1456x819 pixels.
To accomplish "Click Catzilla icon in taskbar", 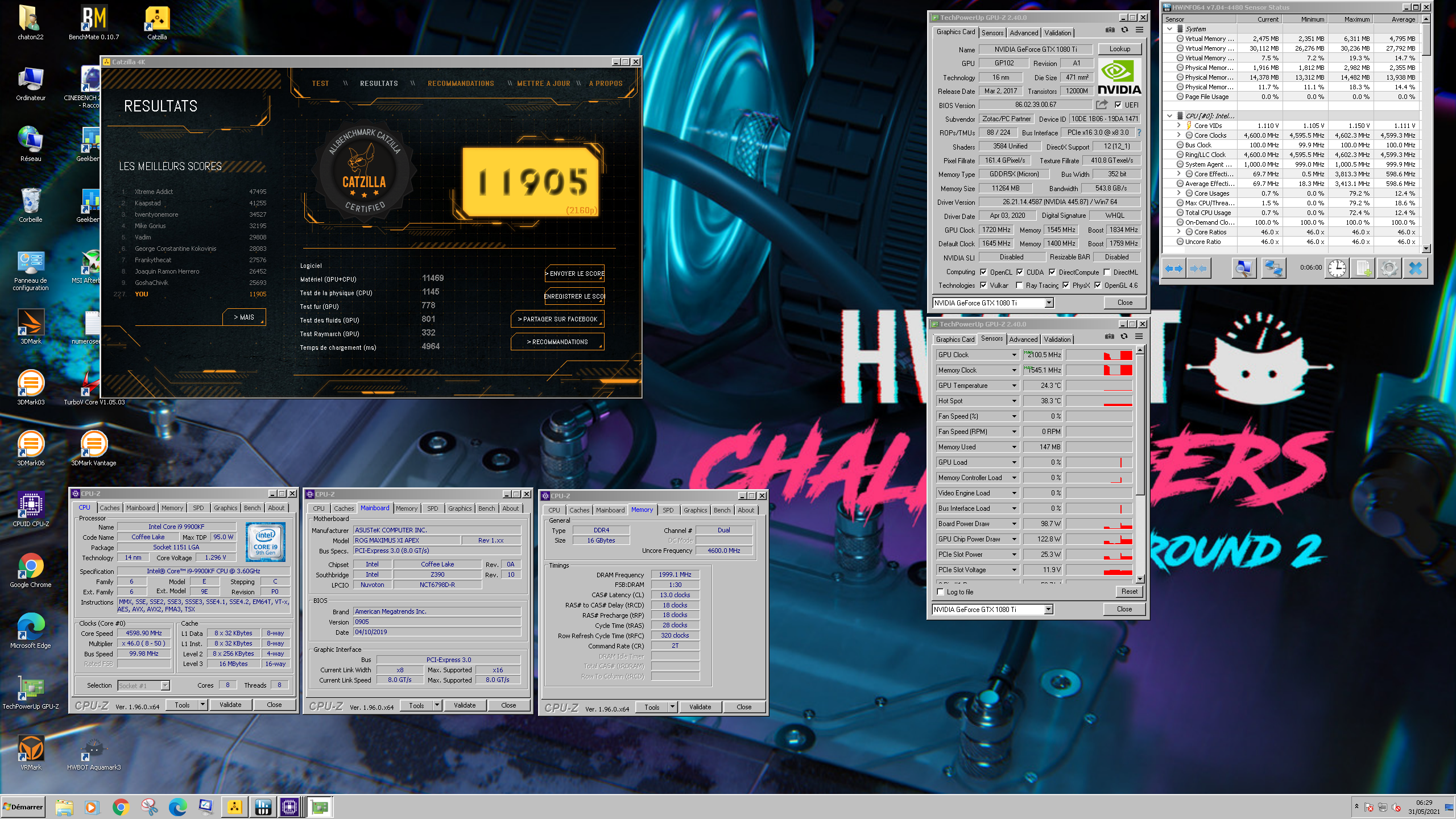I will coord(234,807).
